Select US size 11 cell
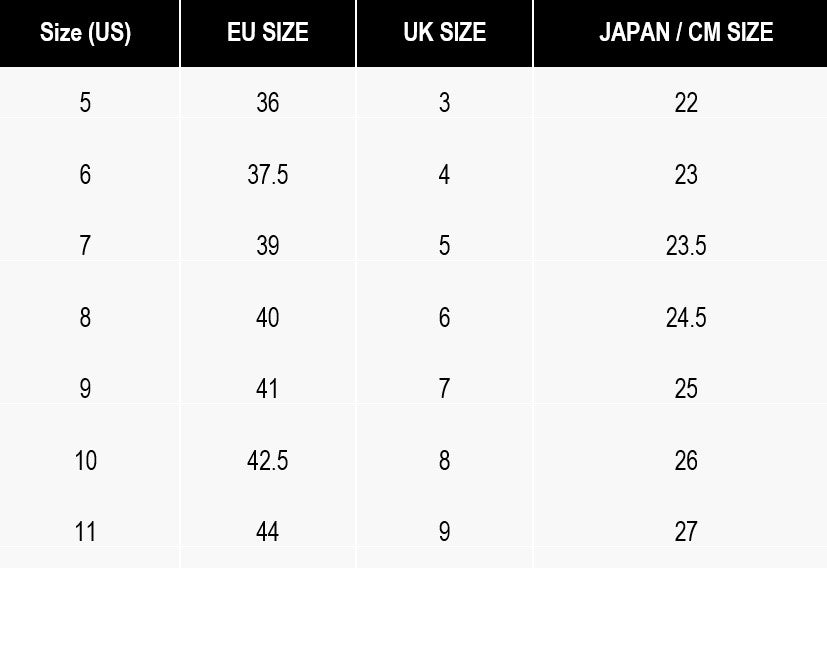Screen dimensions: 827x654 coord(85,532)
